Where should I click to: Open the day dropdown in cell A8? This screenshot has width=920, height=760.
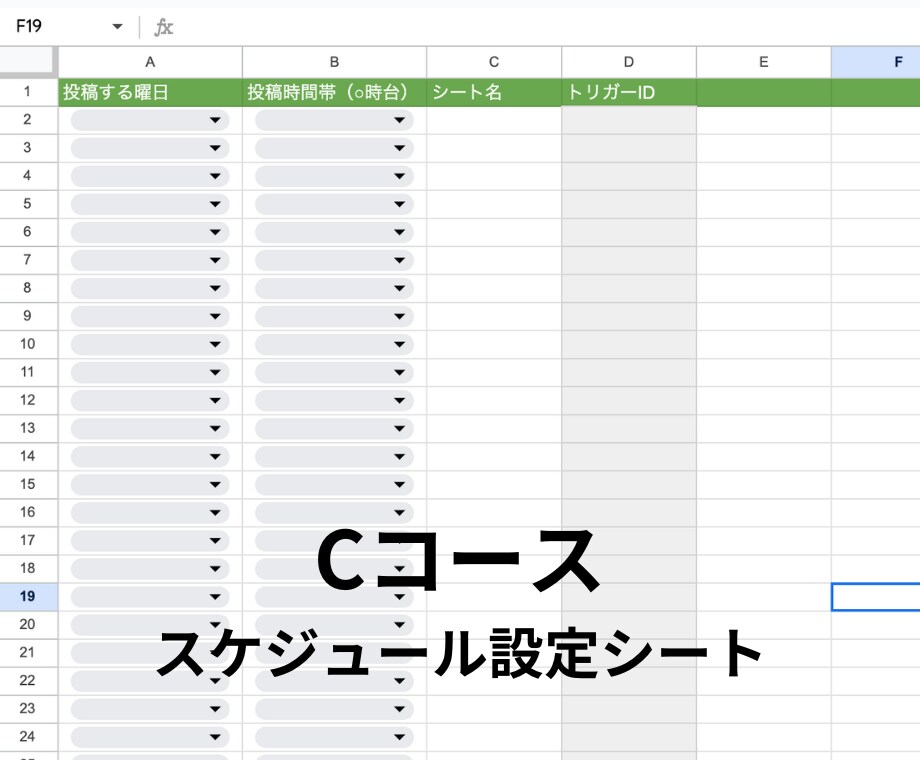tap(215, 288)
